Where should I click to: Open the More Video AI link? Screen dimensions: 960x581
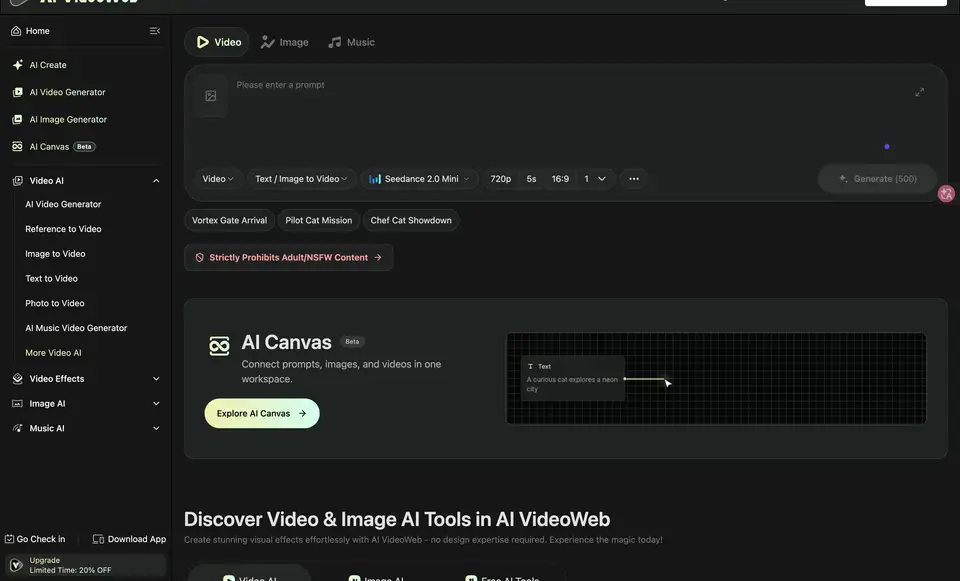53,353
